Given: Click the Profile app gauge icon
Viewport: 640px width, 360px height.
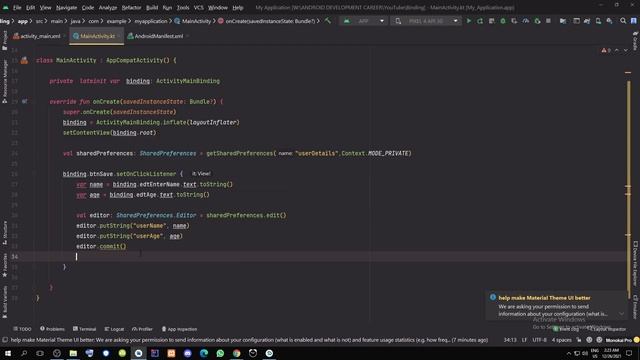Looking at the screenshot, I should [526, 21].
